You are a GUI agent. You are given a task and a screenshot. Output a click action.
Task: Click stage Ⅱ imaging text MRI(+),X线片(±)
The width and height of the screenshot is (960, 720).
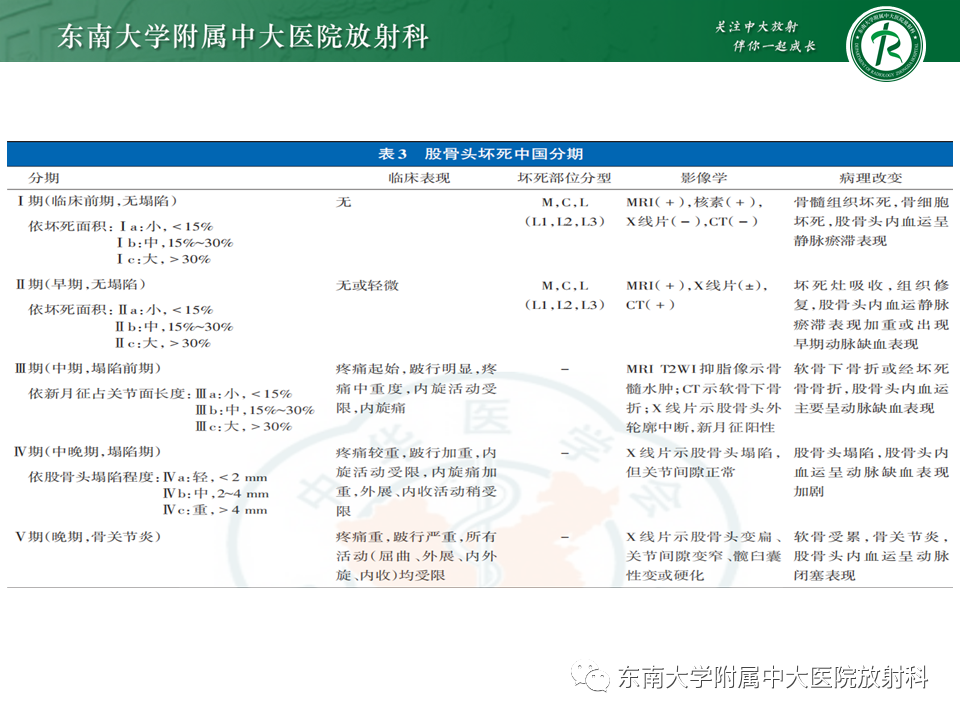(697, 285)
